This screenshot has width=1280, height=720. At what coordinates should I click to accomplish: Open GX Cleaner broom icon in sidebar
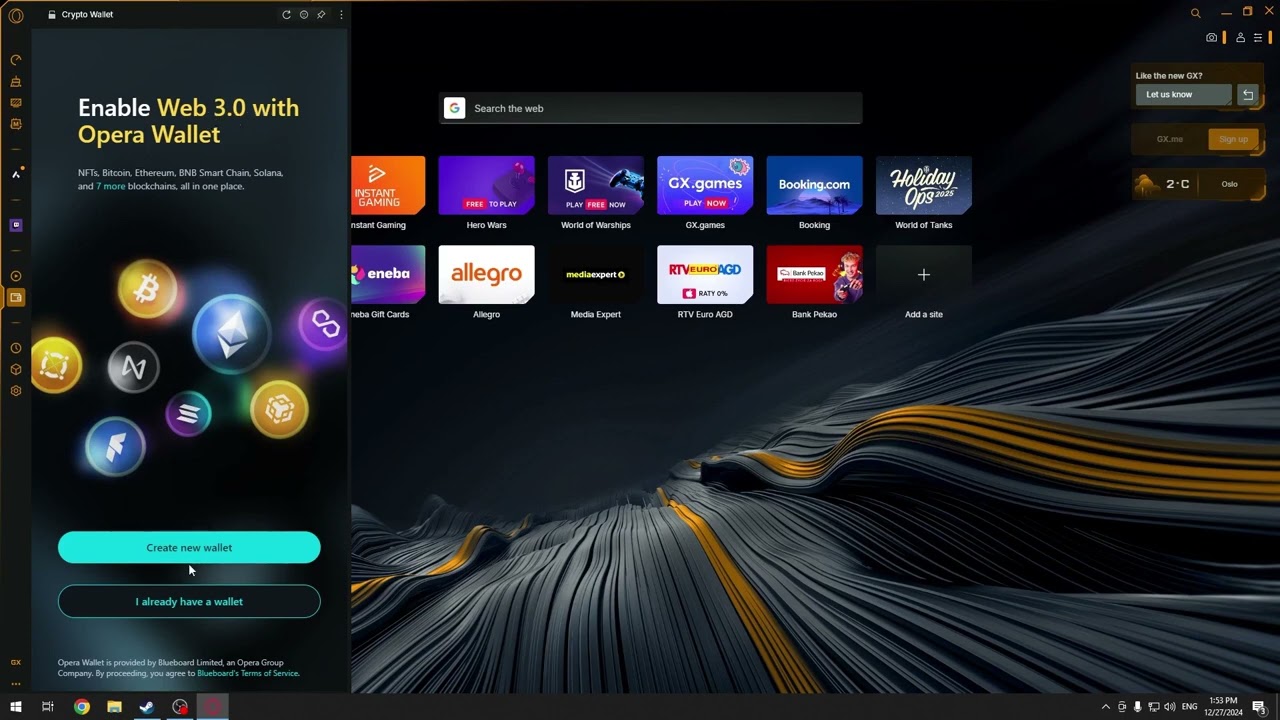pos(15,82)
